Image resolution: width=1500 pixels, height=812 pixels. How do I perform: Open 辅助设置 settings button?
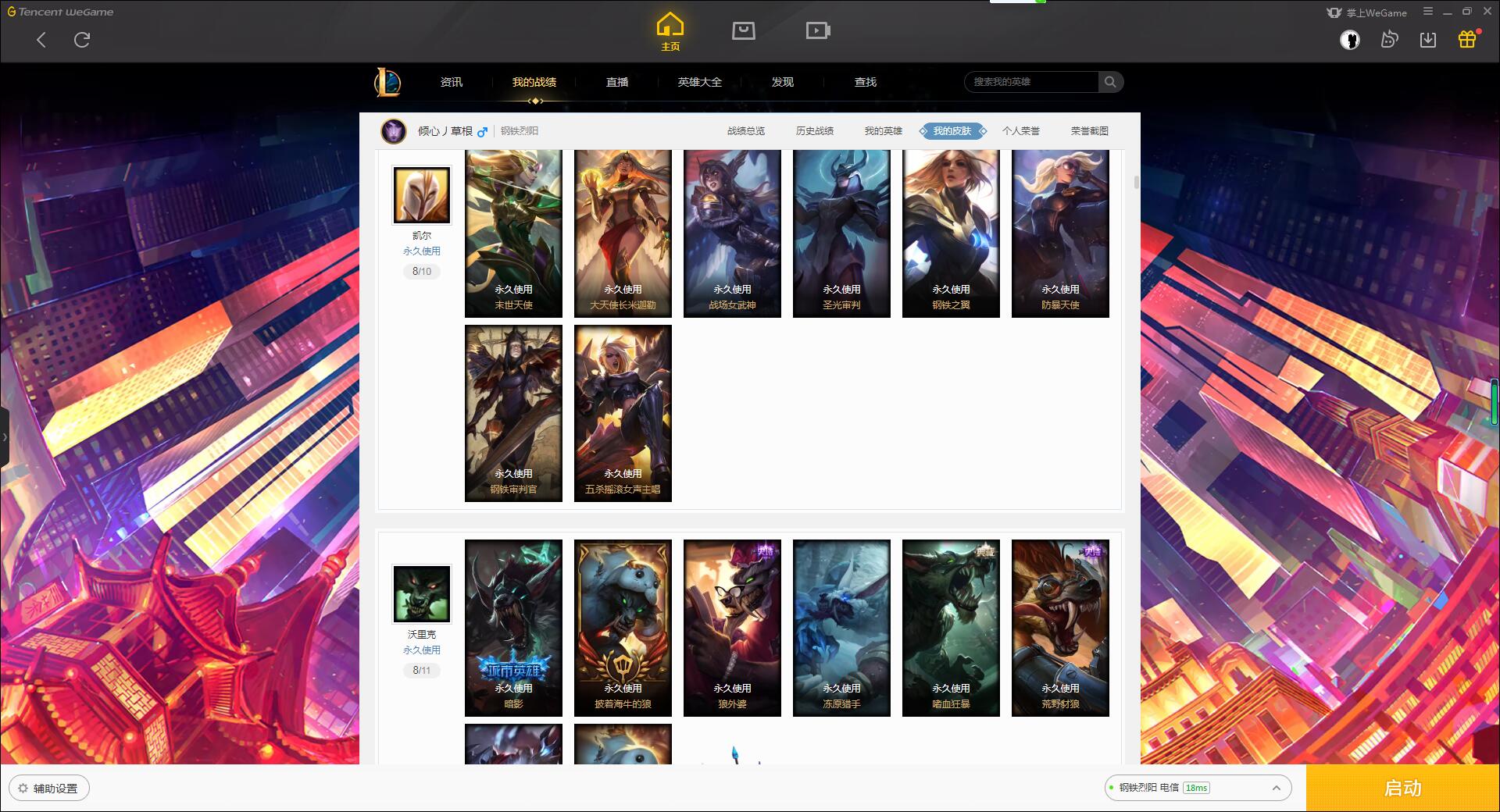[x=49, y=789]
